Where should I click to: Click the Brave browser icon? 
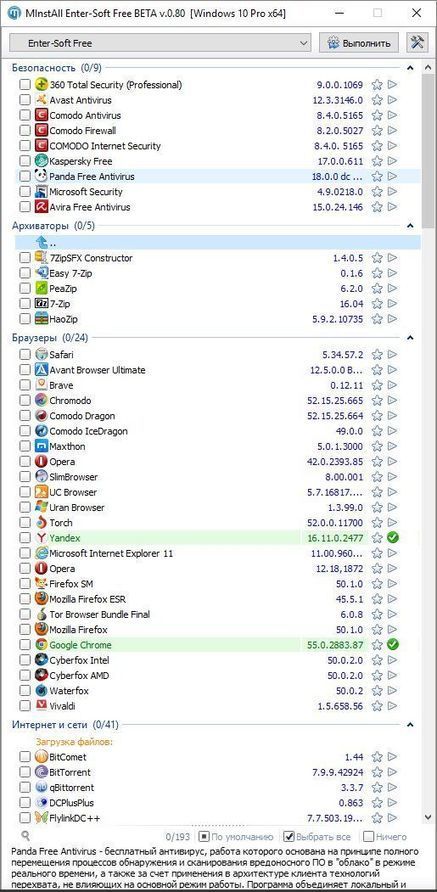pyautogui.click(x=41, y=385)
